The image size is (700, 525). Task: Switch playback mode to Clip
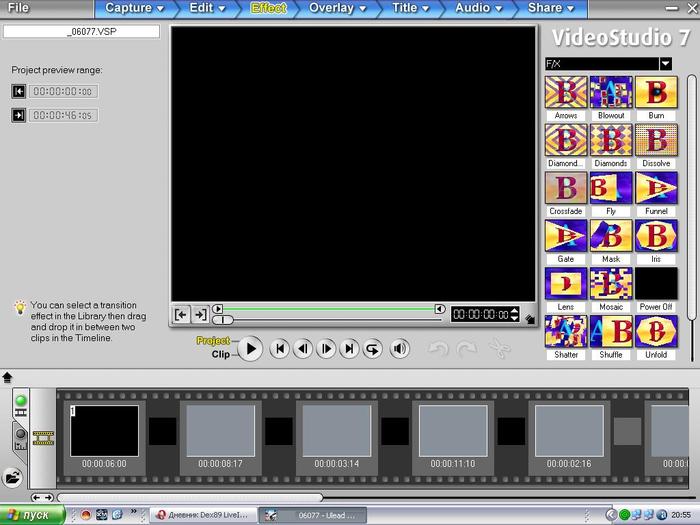pyautogui.click(x=221, y=354)
